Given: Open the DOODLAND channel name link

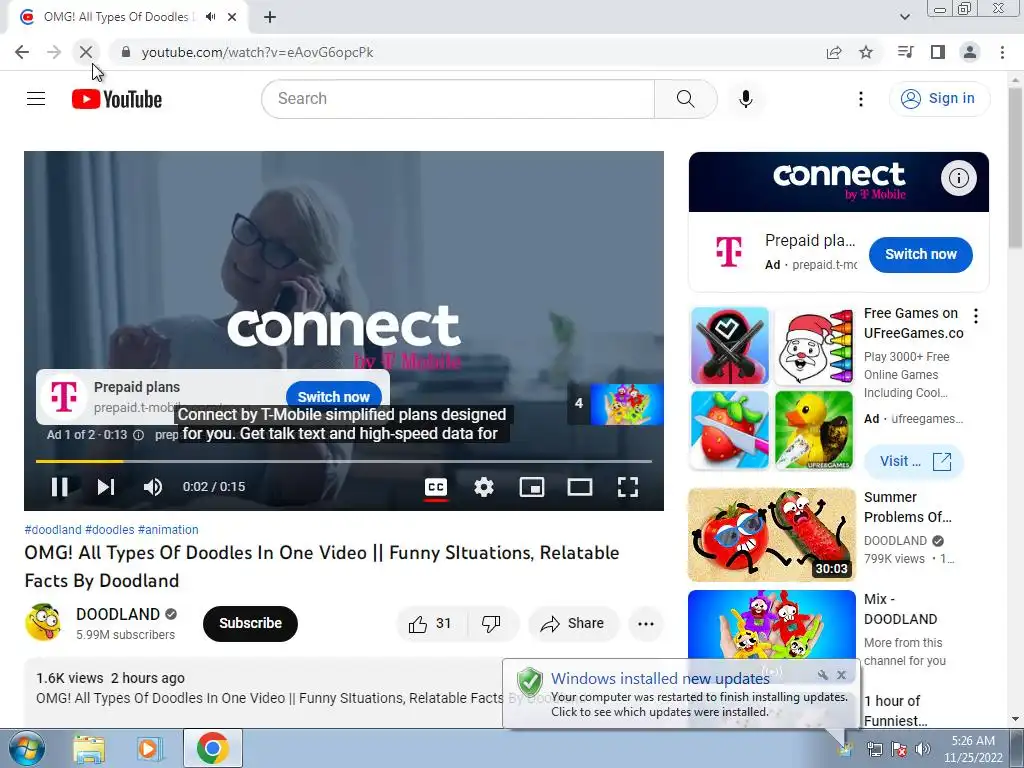Looking at the screenshot, I should (x=118, y=615).
